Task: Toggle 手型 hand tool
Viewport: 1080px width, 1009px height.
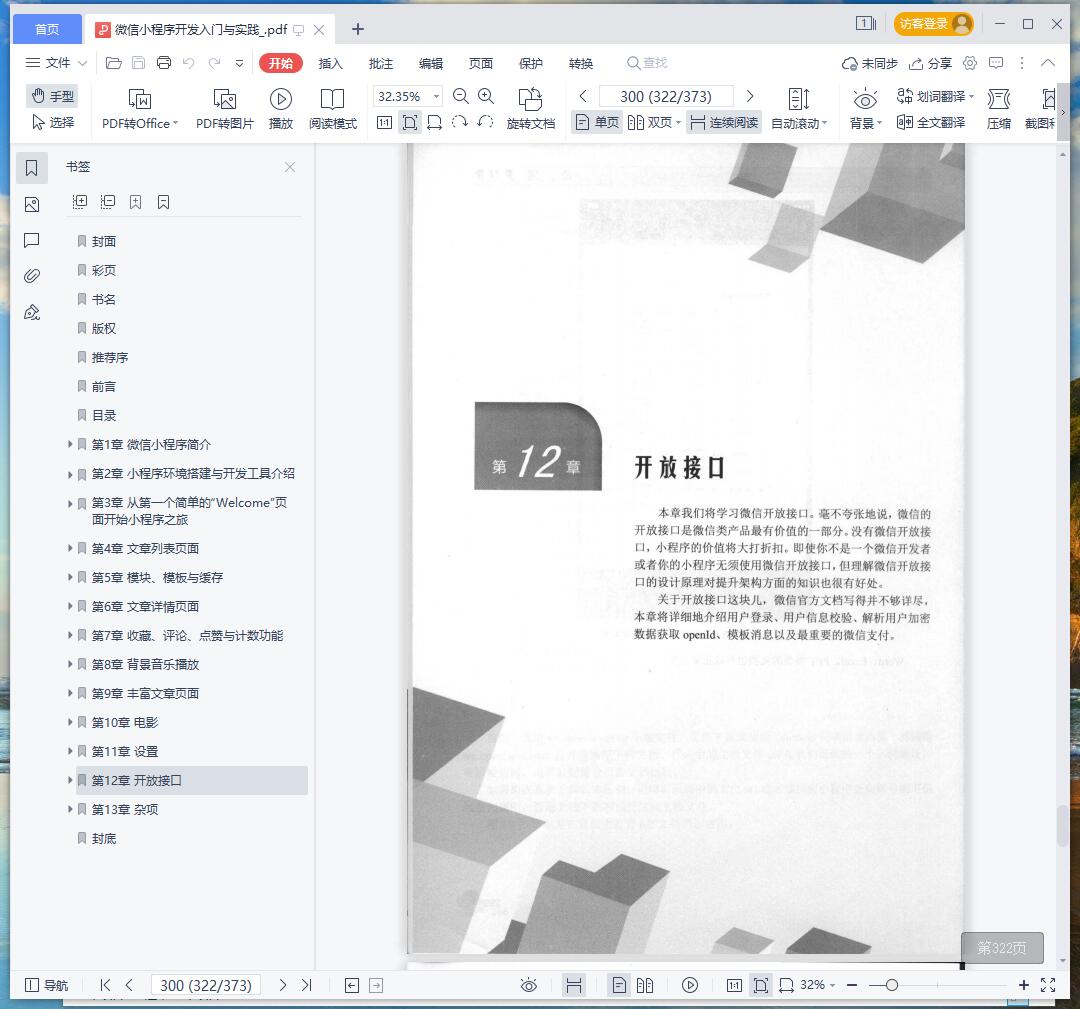Action: click(x=52, y=96)
